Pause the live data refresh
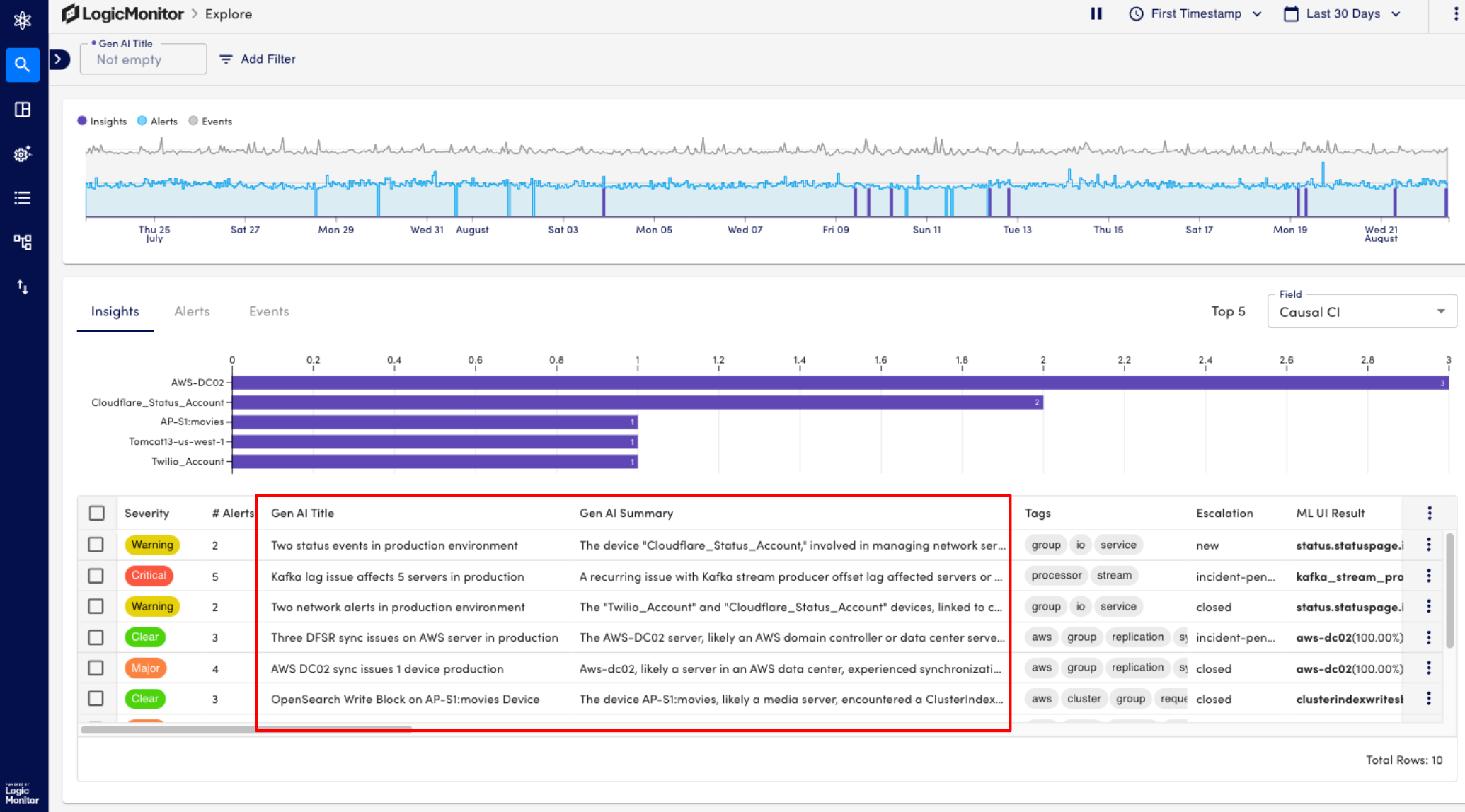The width and height of the screenshot is (1465, 812). (x=1096, y=13)
